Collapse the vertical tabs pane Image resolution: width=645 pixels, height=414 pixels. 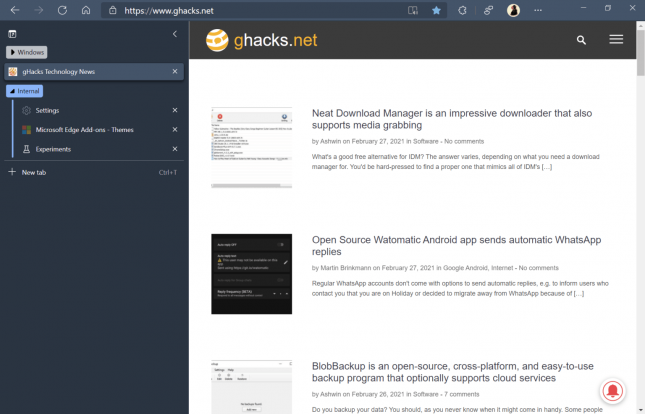(x=175, y=34)
